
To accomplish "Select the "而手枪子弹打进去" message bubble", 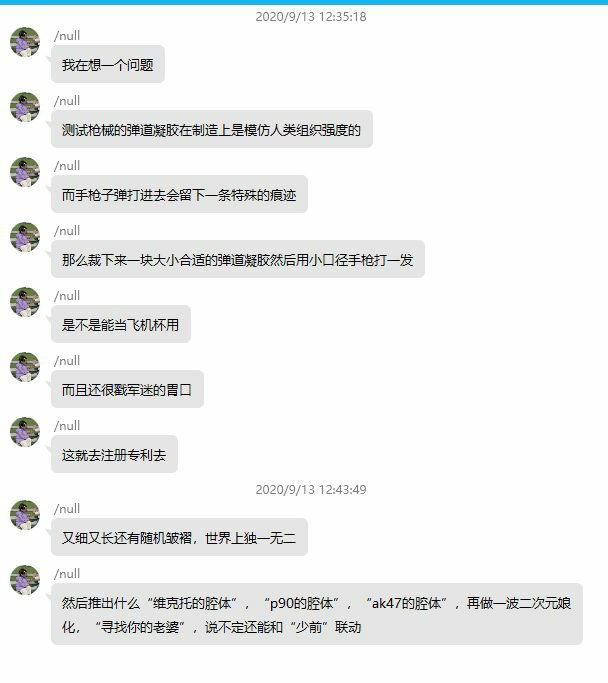I will tap(179, 194).
